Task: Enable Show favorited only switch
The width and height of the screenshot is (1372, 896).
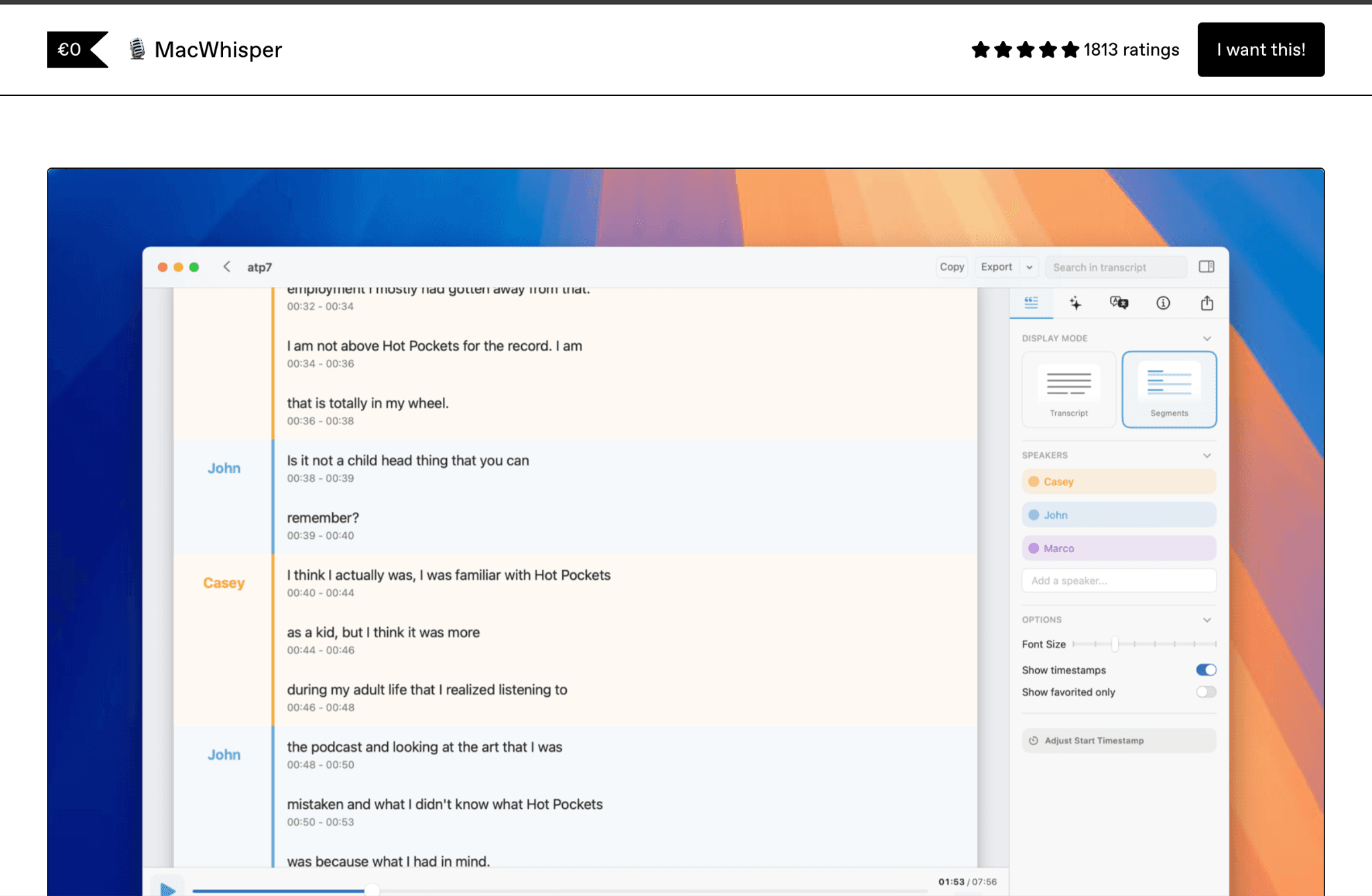Action: point(1206,692)
